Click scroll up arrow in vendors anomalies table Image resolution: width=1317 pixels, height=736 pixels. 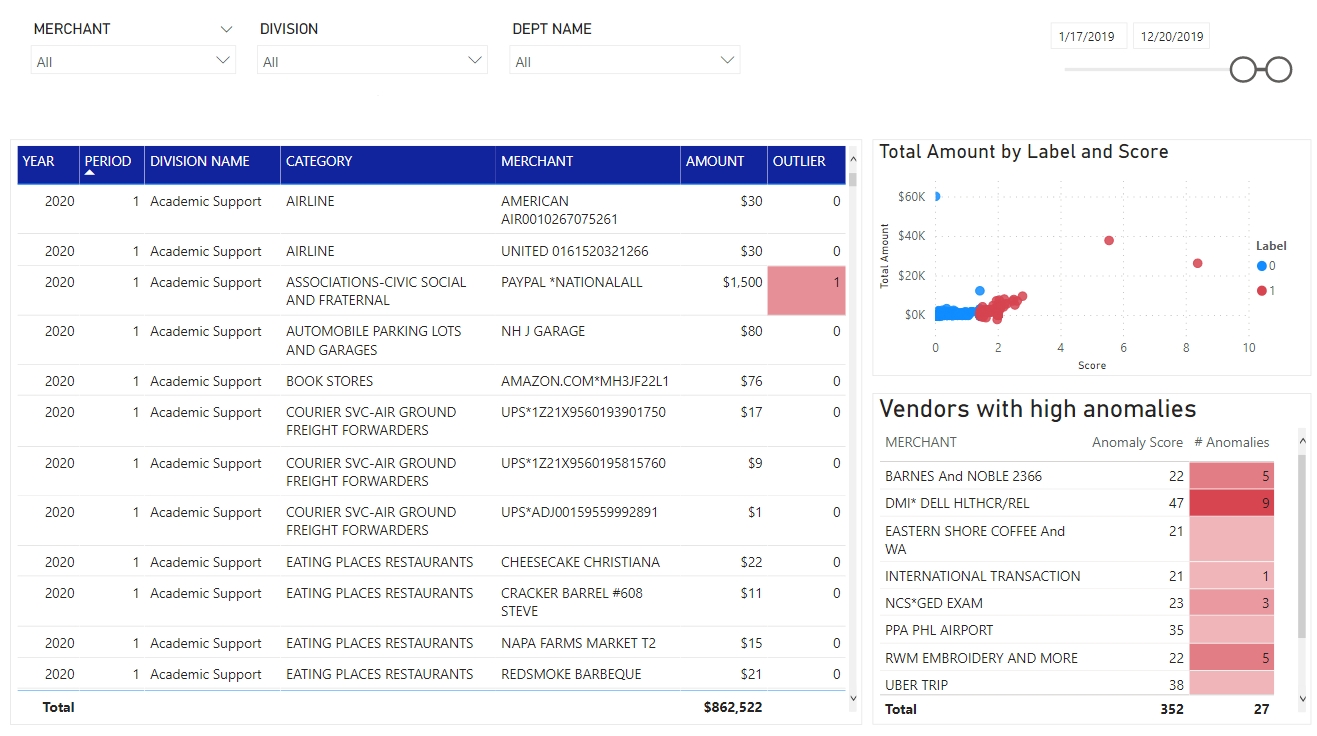pos(1301,440)
